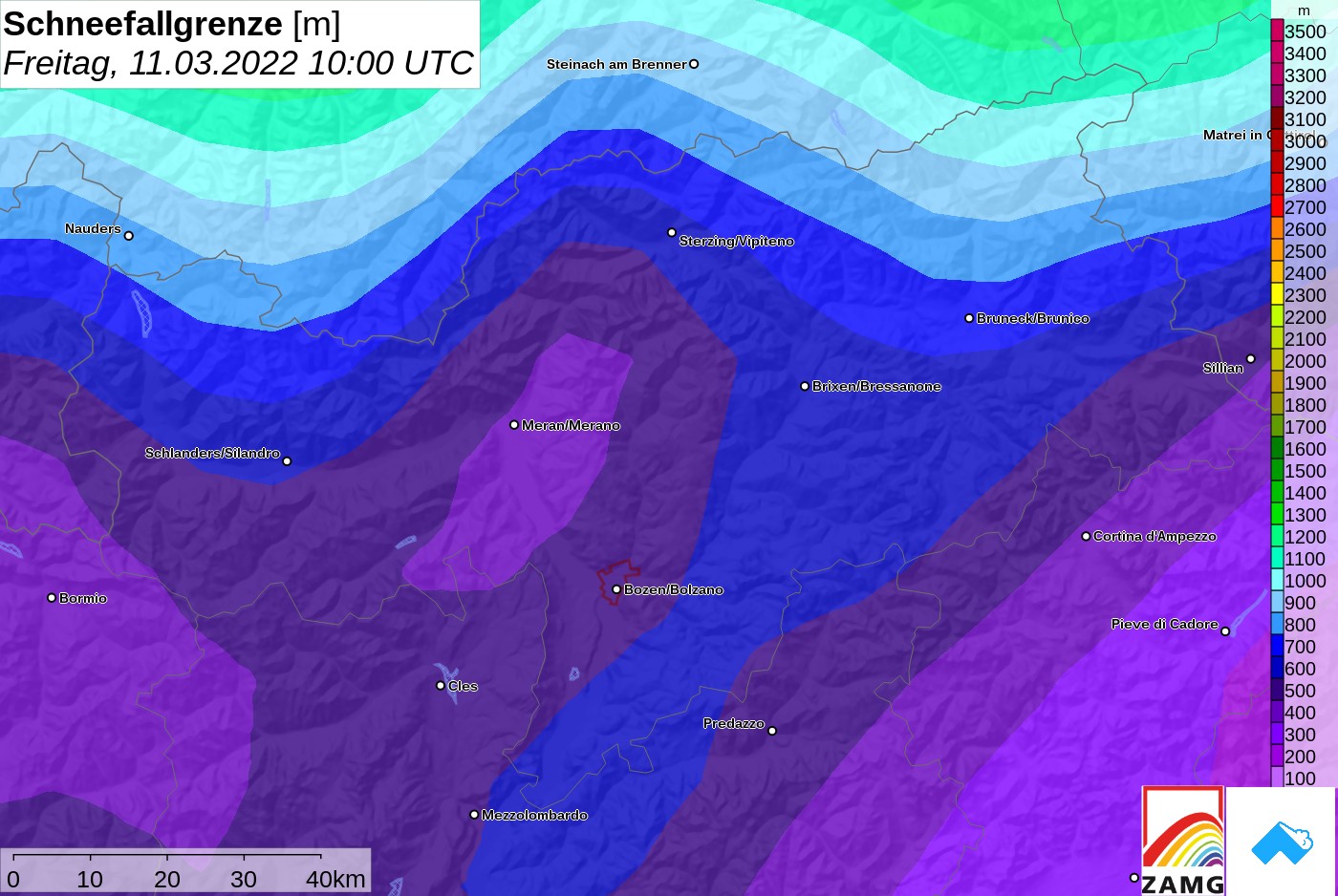Click the 40km scale bar label
Screen dimensions: 1338x896
coord(335,879)
